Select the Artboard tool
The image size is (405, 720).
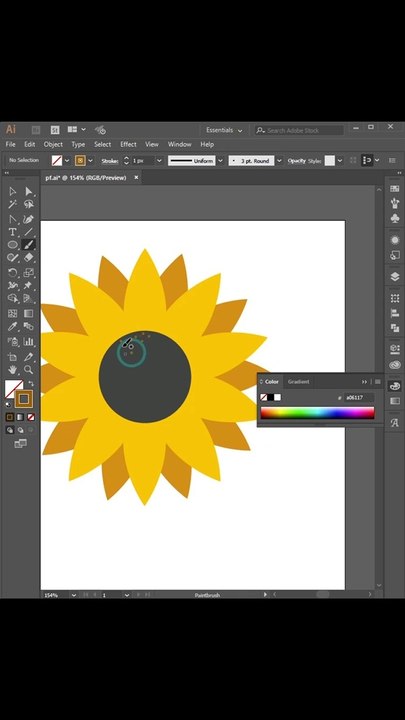click(12, 357)
